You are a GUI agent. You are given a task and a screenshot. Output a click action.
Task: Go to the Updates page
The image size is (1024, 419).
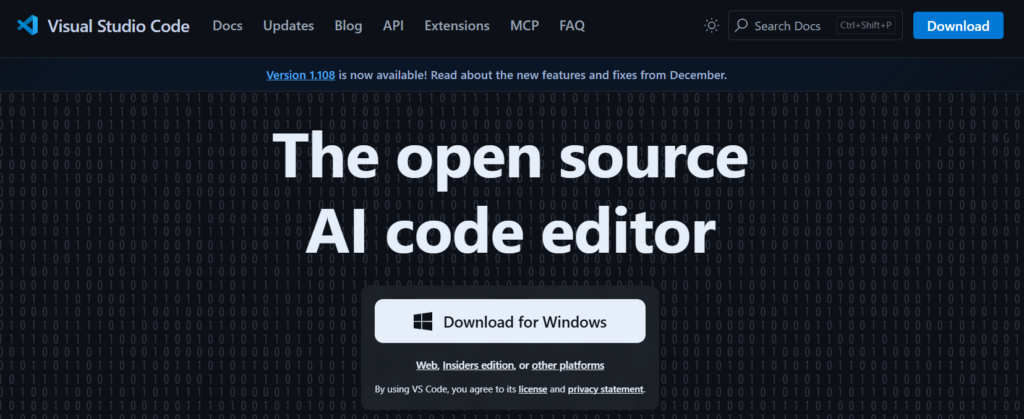[288, 26]
